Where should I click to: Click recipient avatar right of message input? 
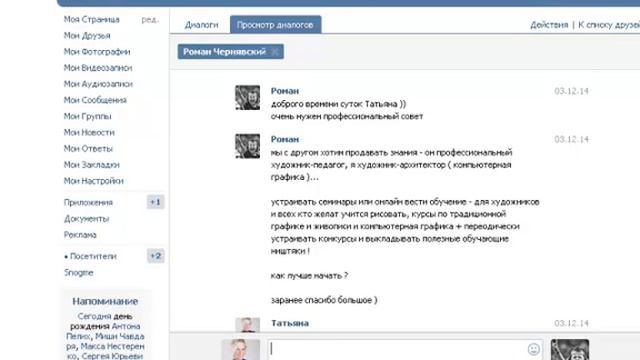tap(570, 350)
